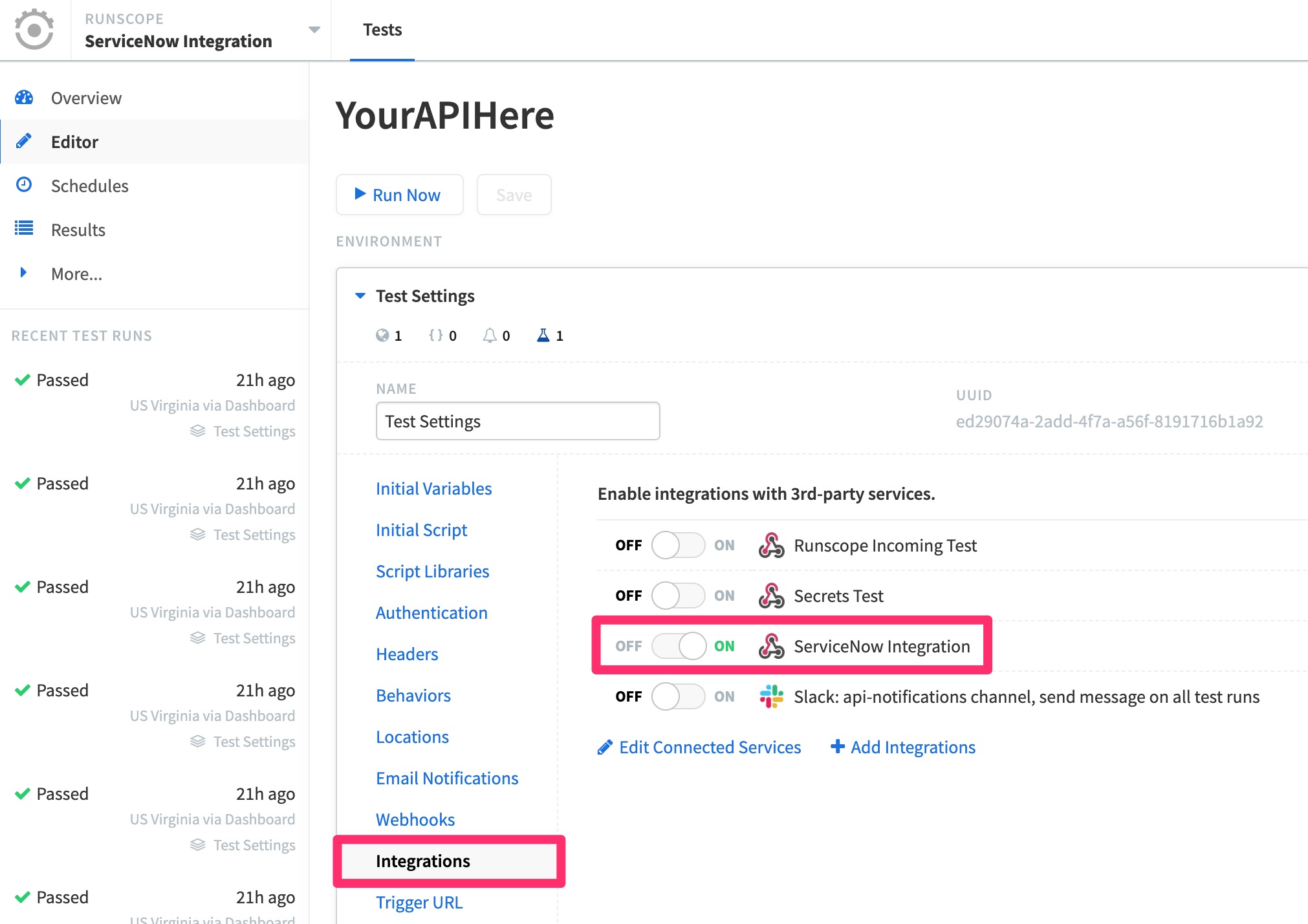
Task: Open the bucket switcher dropdown arrow
Action: 314,30
